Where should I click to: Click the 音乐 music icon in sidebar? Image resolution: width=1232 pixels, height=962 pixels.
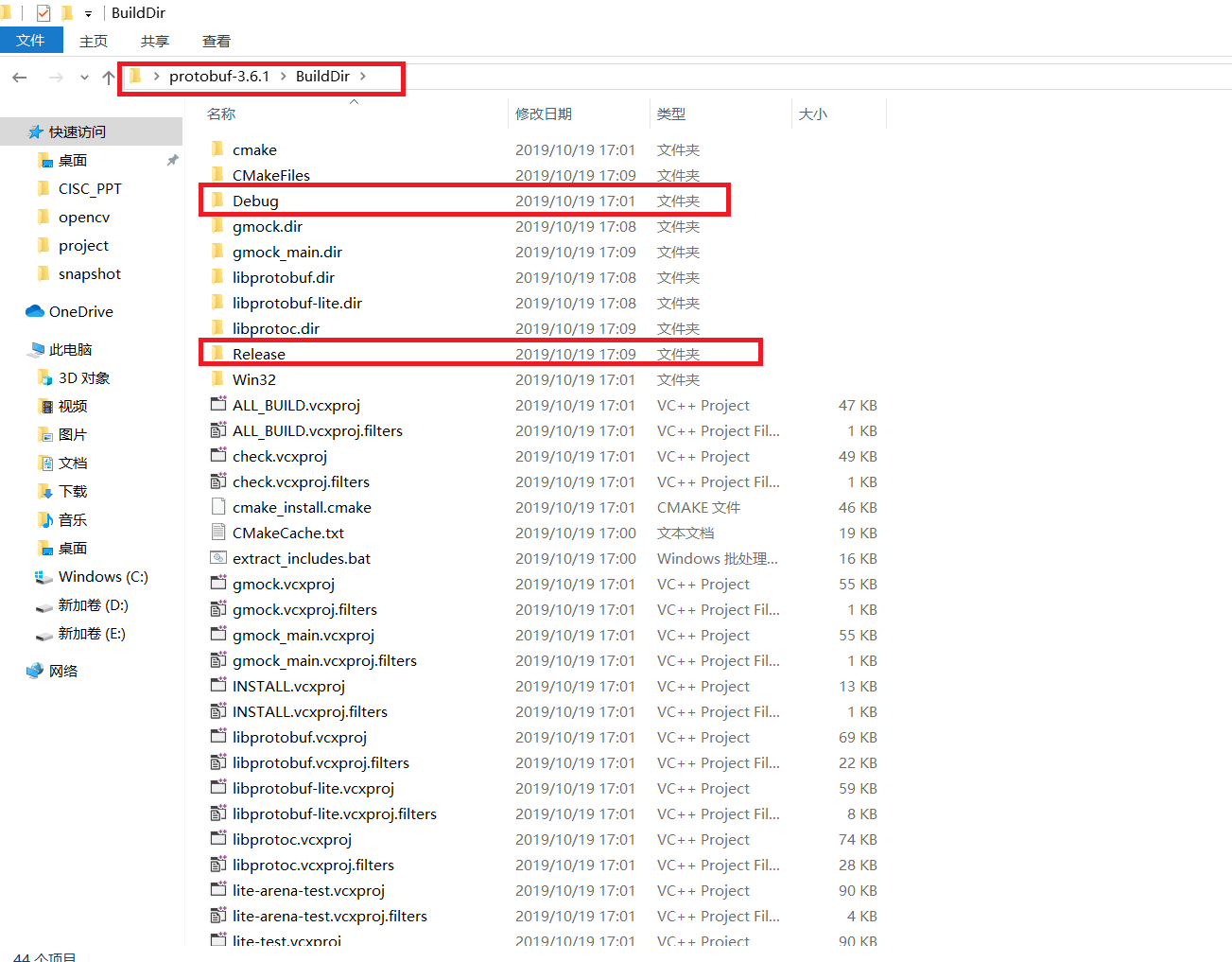pyautogui.click(x=45, y=519)
